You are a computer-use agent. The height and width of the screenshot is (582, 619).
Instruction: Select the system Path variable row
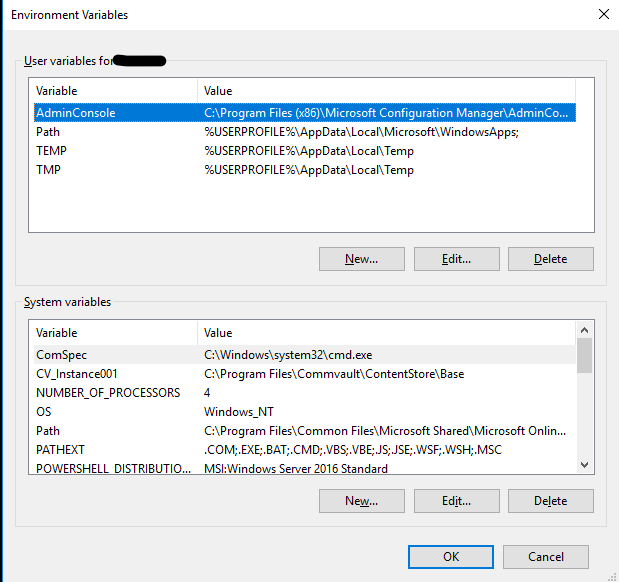[x=305, y=430]
